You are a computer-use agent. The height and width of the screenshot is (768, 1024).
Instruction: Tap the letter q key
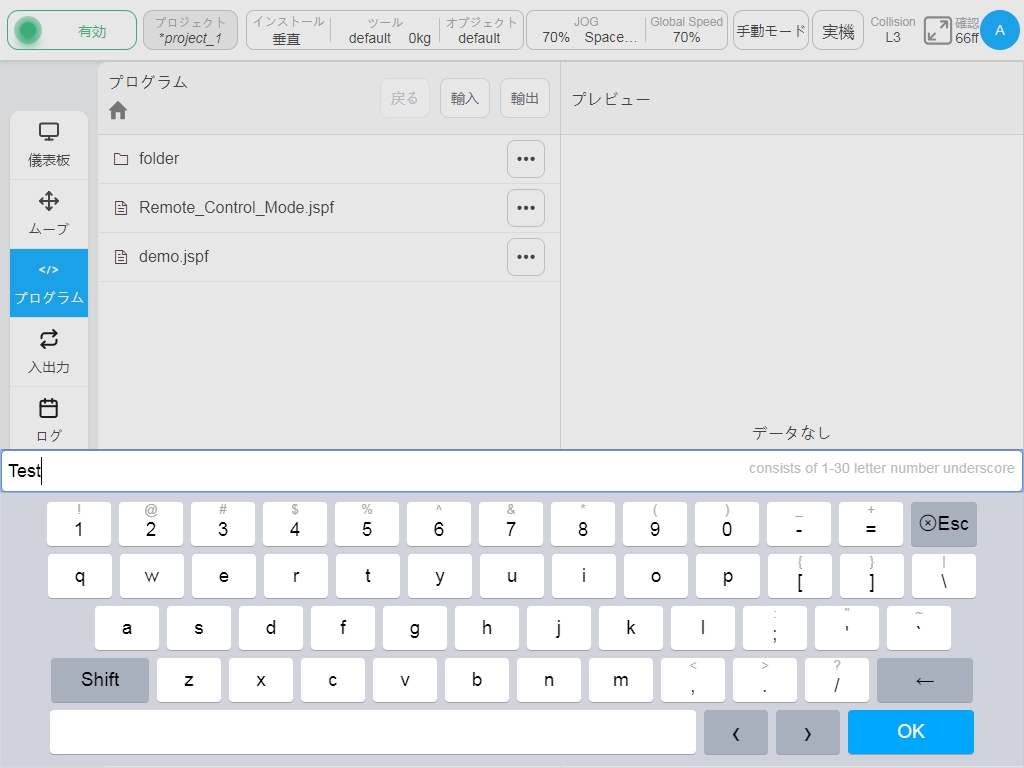(x=80, y=576)
